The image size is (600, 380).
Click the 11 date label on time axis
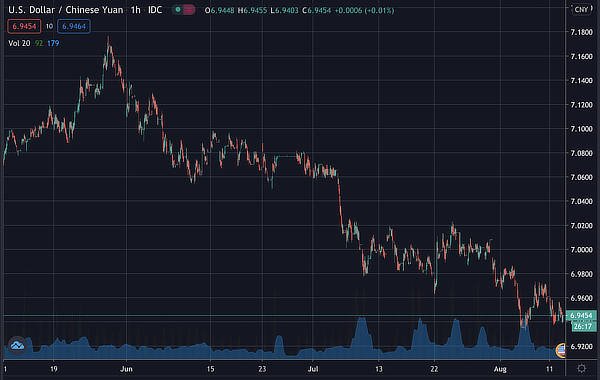[549, 369]
